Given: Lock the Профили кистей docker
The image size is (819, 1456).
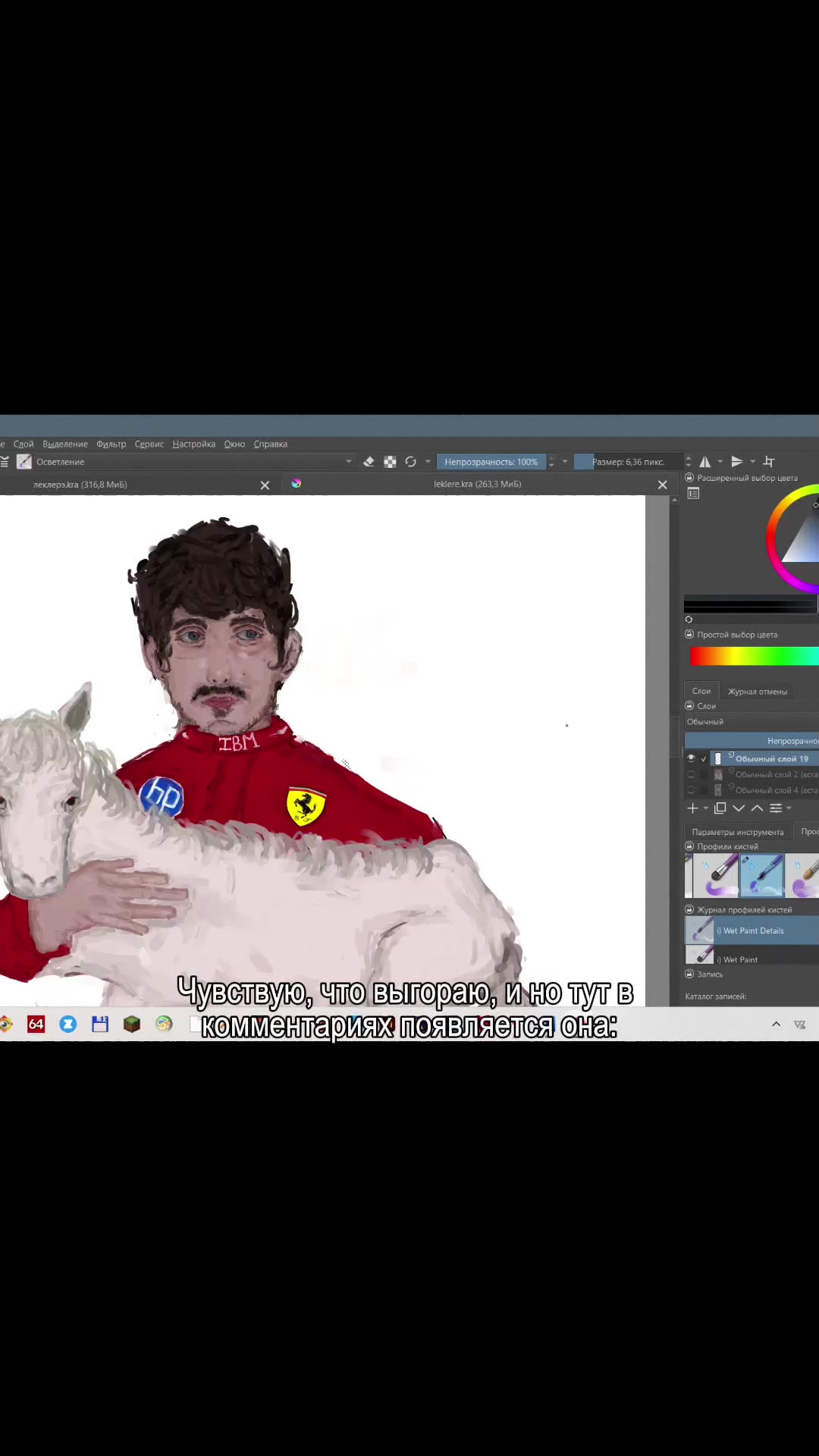Looking at the screenshot, I should (x=689, y=846).
